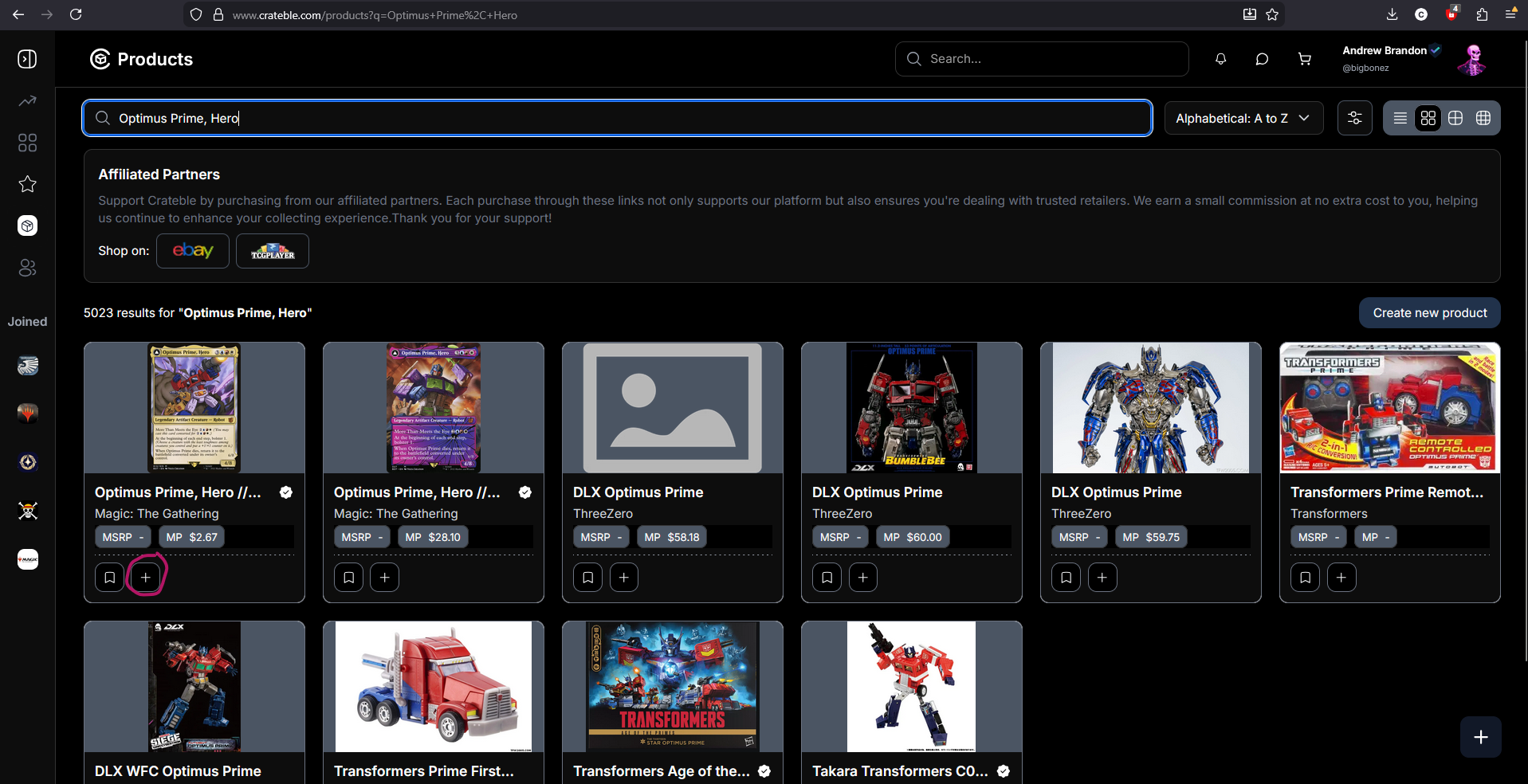The image size is (1528, 784).
Task: Open the favorites star sidebar icon
Action: click(x=28, y=184)
